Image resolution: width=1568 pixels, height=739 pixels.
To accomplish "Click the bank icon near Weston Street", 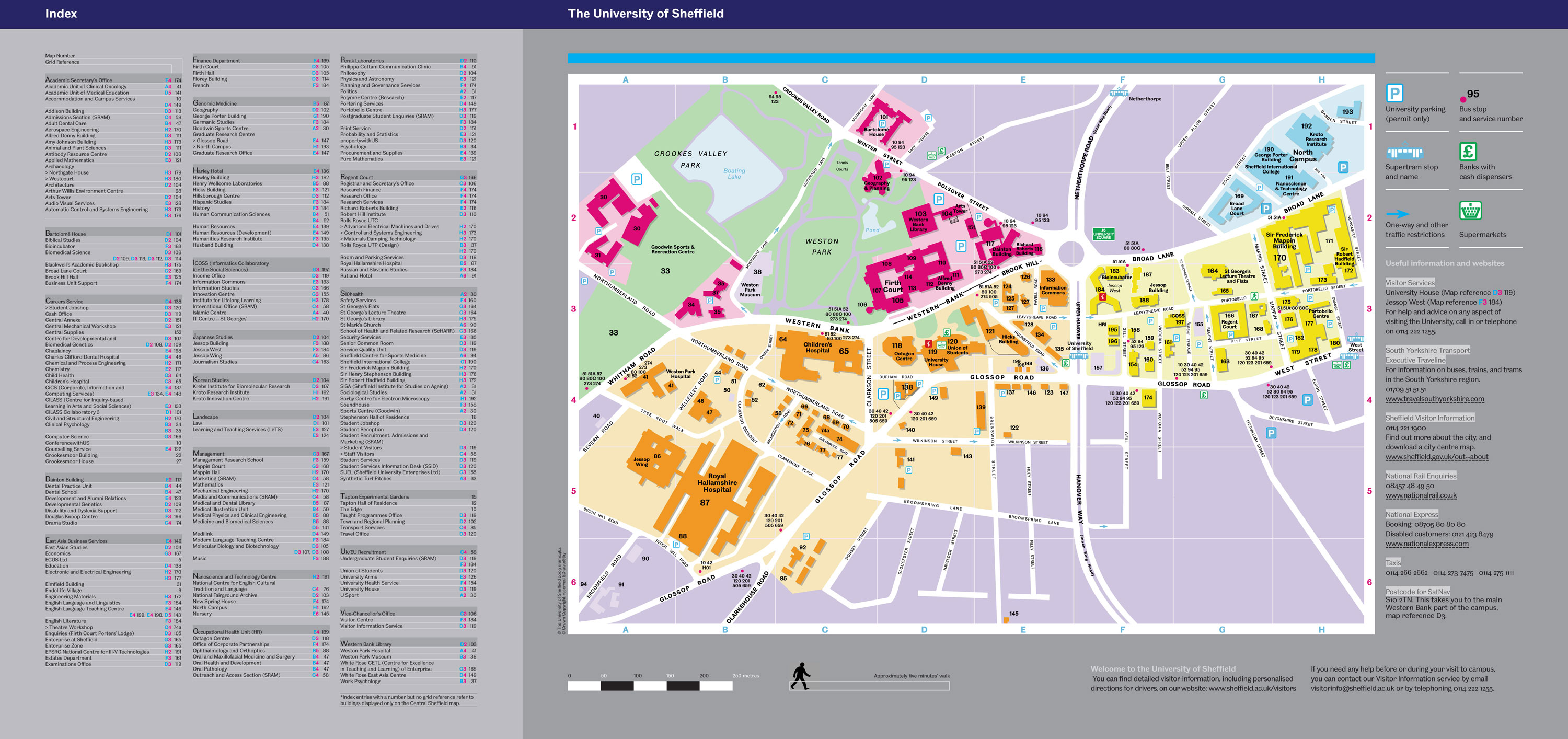I will (x=941, y=151).
